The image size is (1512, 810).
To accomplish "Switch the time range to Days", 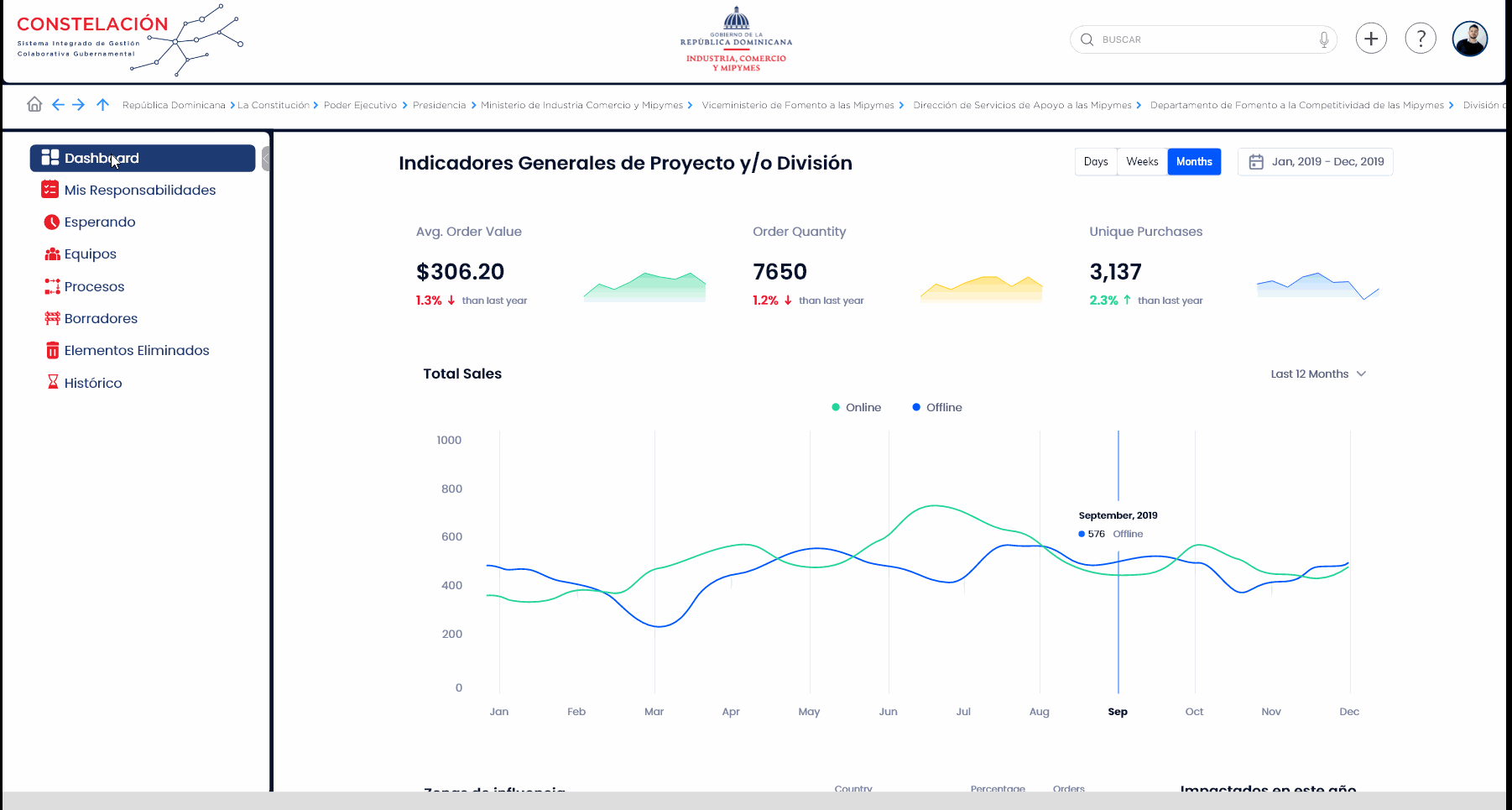I will (x=1096, y=162).
